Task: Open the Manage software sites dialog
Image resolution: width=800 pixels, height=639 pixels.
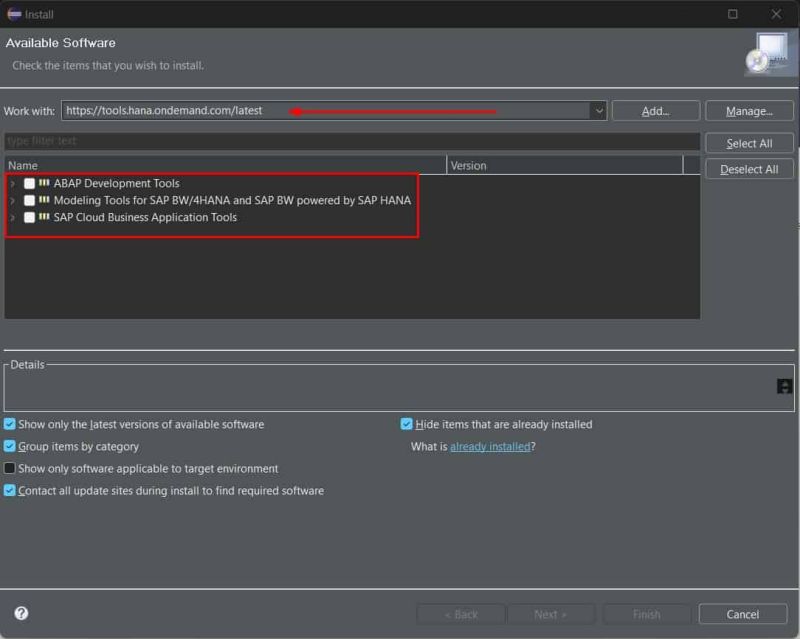Action: [749, 110]
